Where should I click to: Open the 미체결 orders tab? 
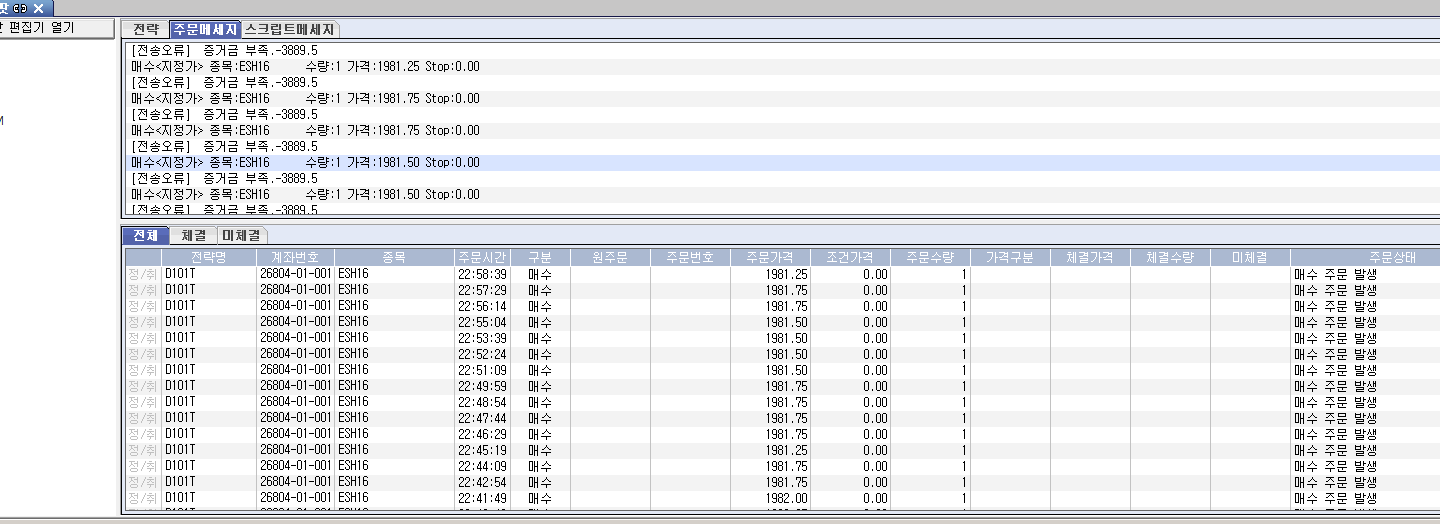pos(241,236)
